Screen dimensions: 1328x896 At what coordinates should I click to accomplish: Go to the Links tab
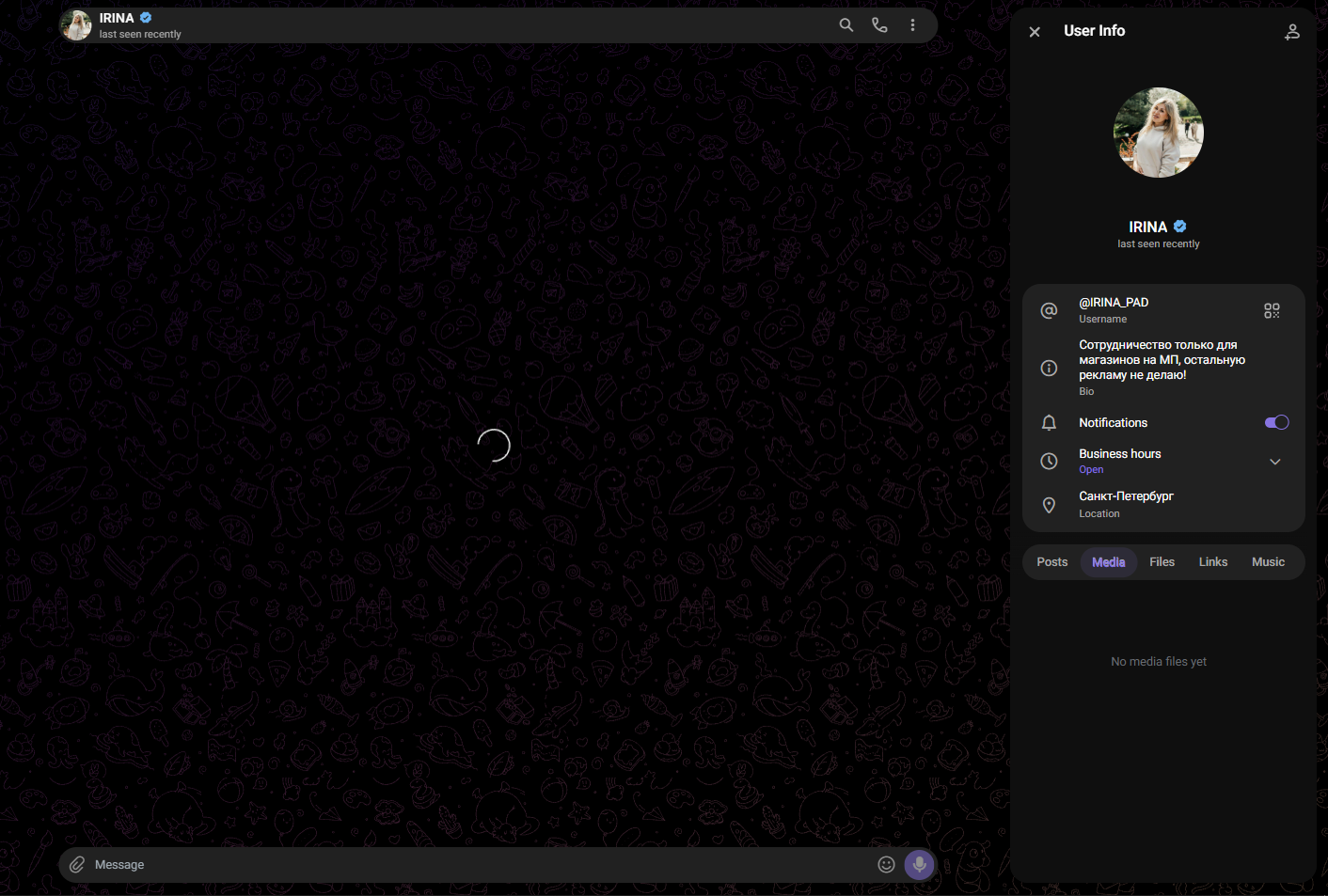[1213, 562]
